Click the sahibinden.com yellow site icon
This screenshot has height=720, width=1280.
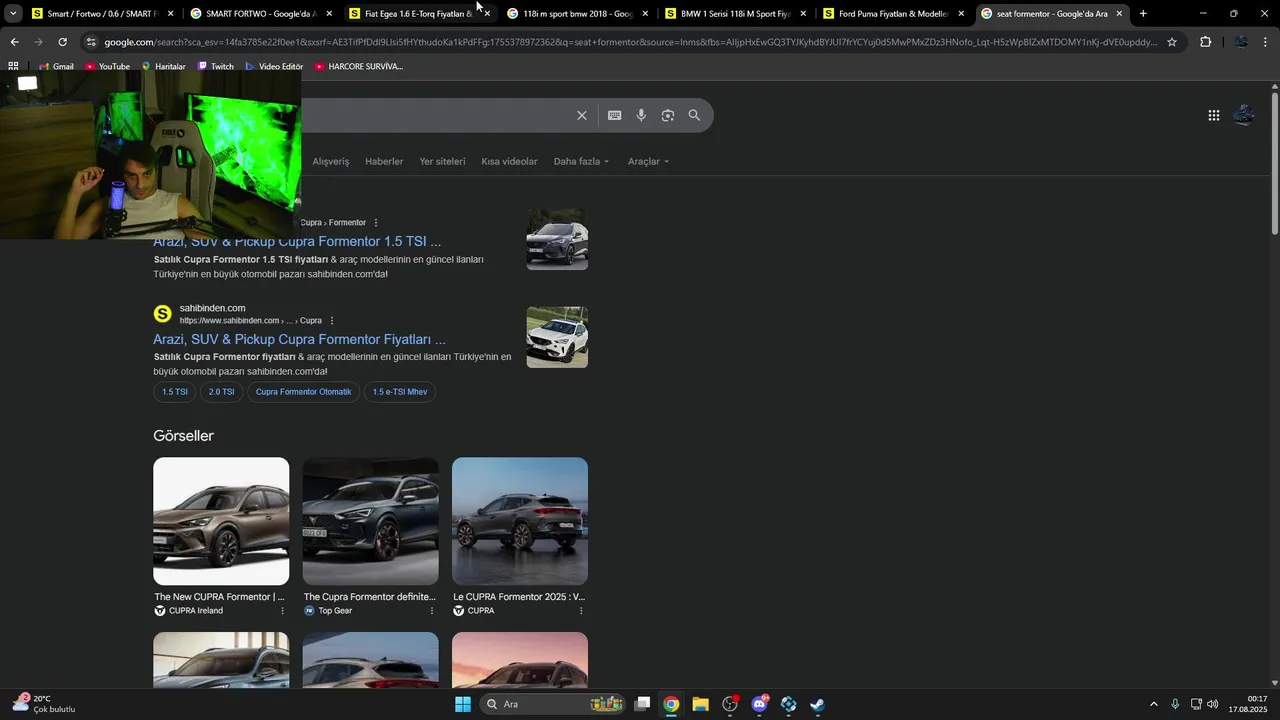click(x=162, y=314)
